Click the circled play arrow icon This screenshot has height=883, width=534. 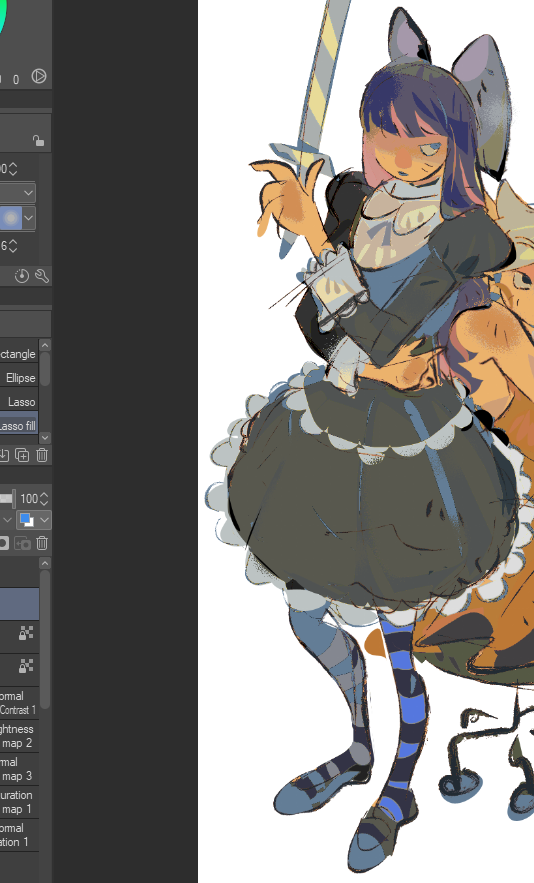pos(39,76)
